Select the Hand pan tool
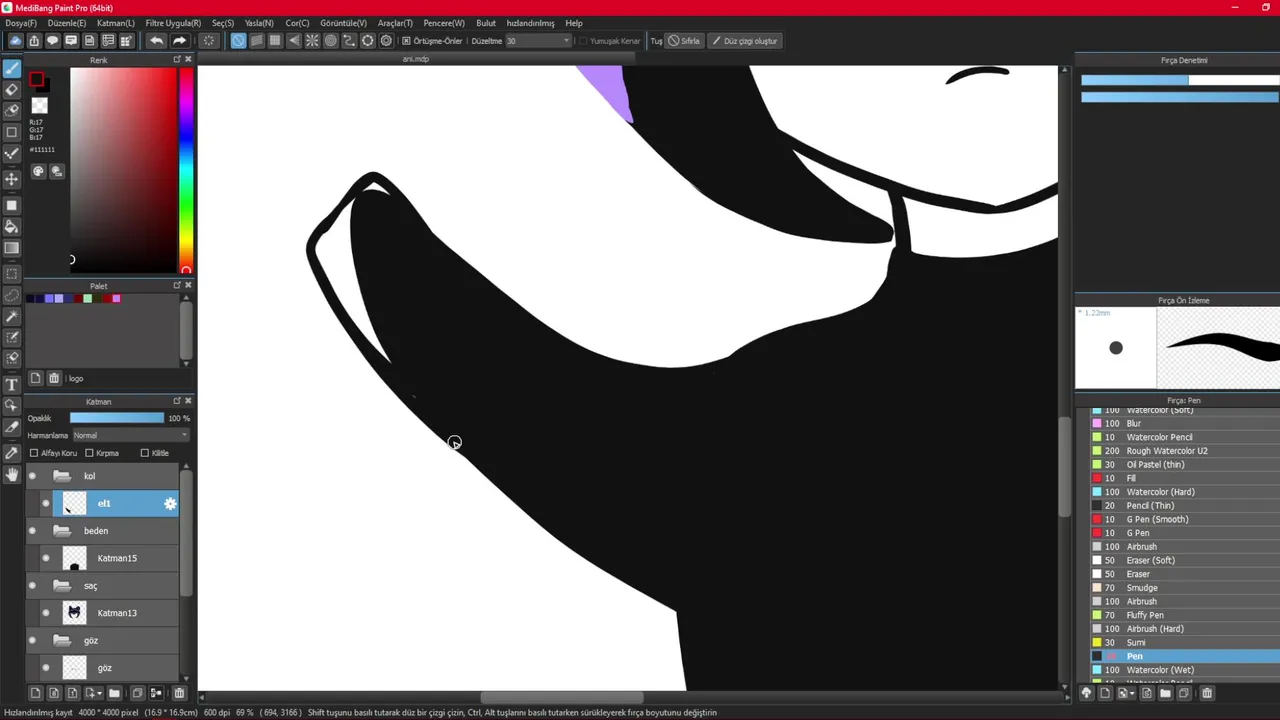The height and width of the screenshot is (720, 1280). (x=12, y=475)
